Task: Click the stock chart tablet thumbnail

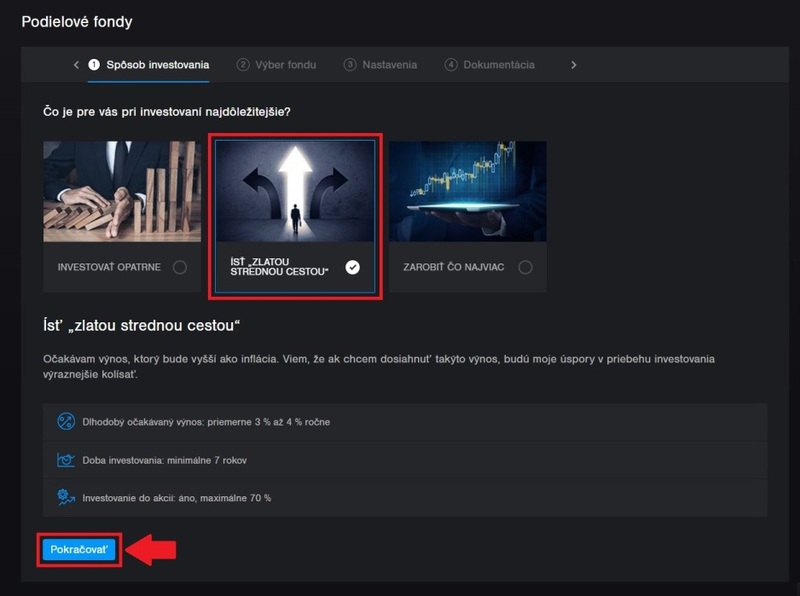Action: [x=467, y=191]
